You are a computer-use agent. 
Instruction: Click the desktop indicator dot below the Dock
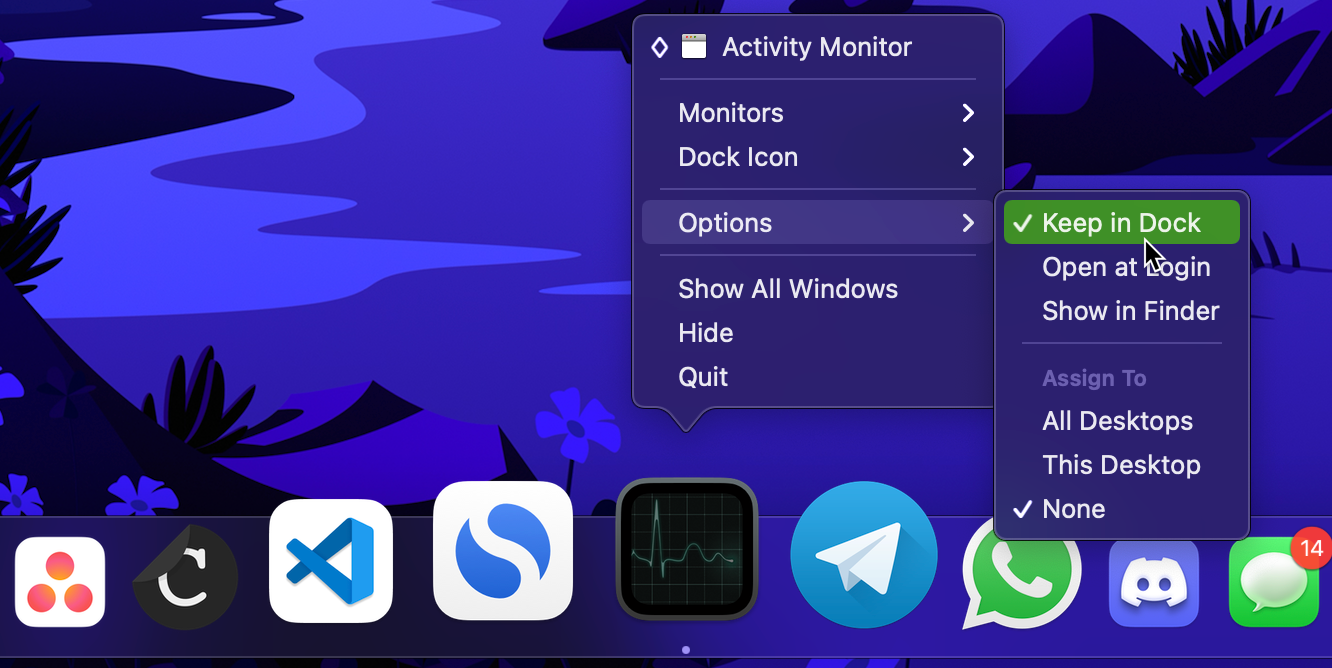click(x=686, y=650)
